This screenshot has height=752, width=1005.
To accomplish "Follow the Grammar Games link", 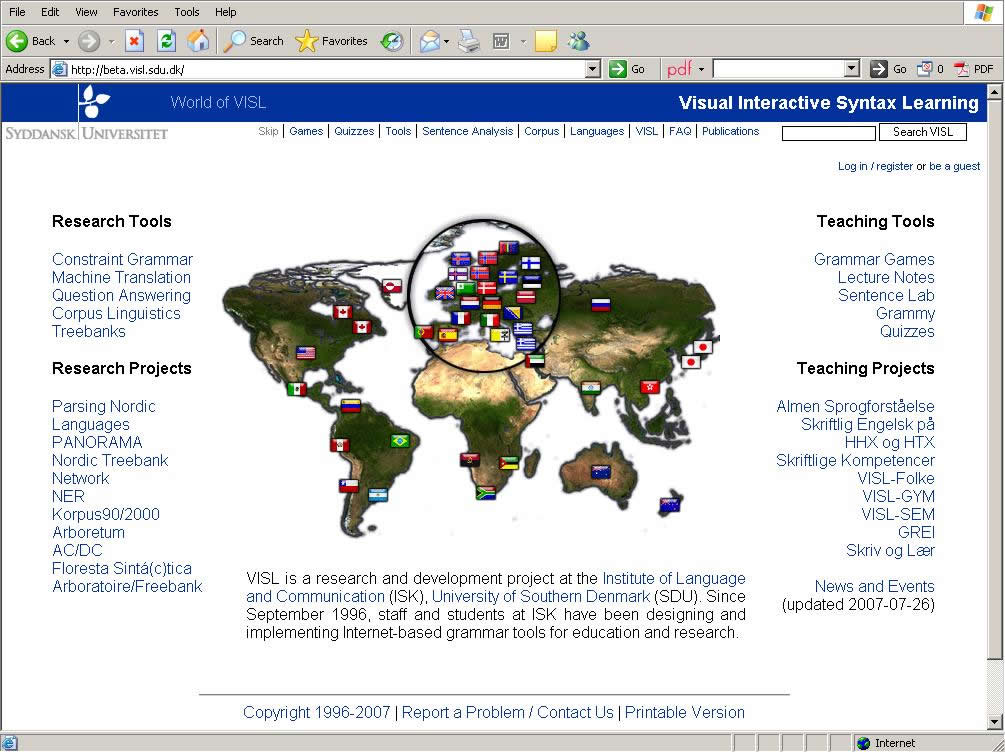I will [874, 259].
